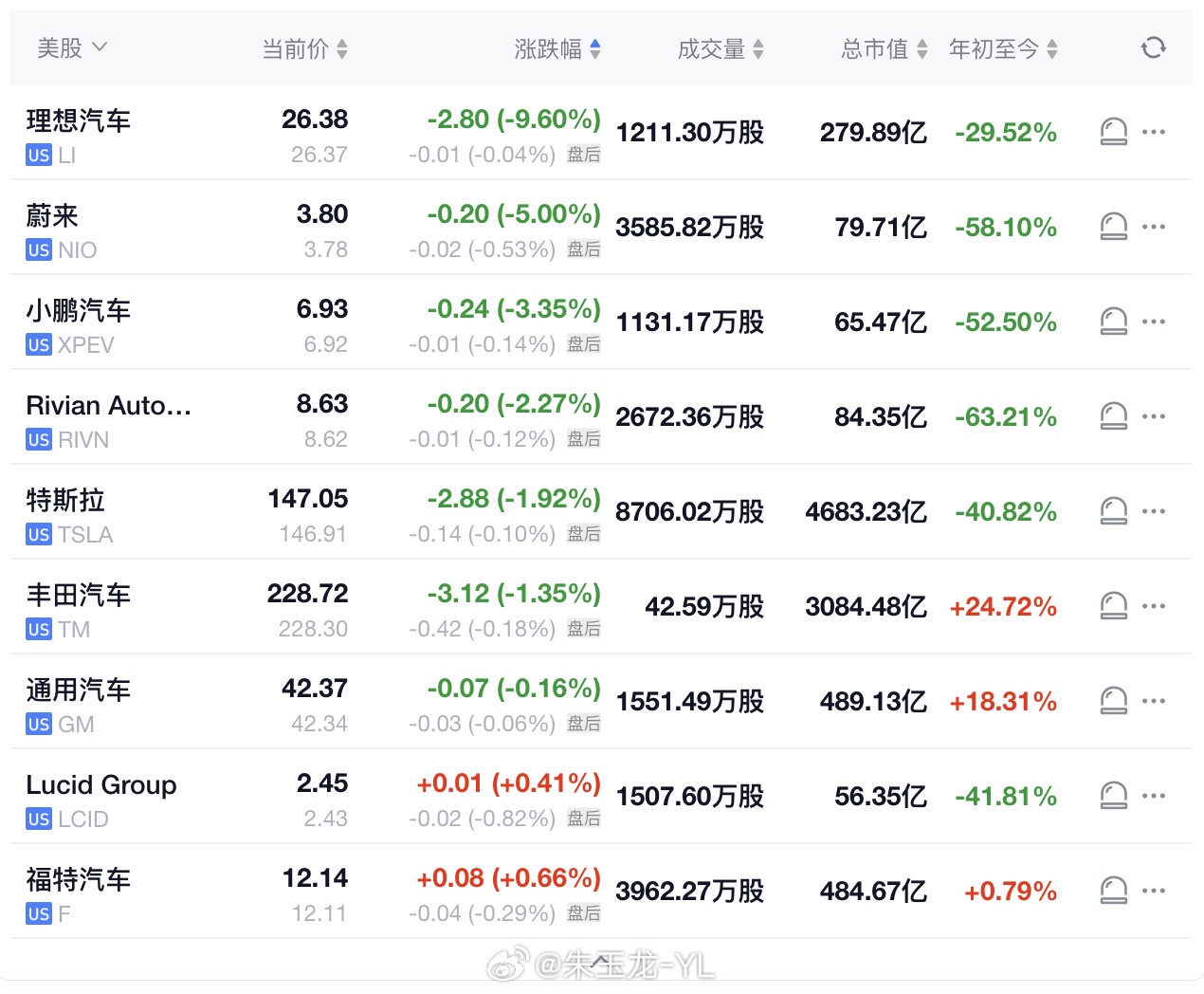Image resolution: width=1204 pixels, height=994 pixels.
Task: Click alert bell in 福特汽车 row
Action: pos(1114,891)
